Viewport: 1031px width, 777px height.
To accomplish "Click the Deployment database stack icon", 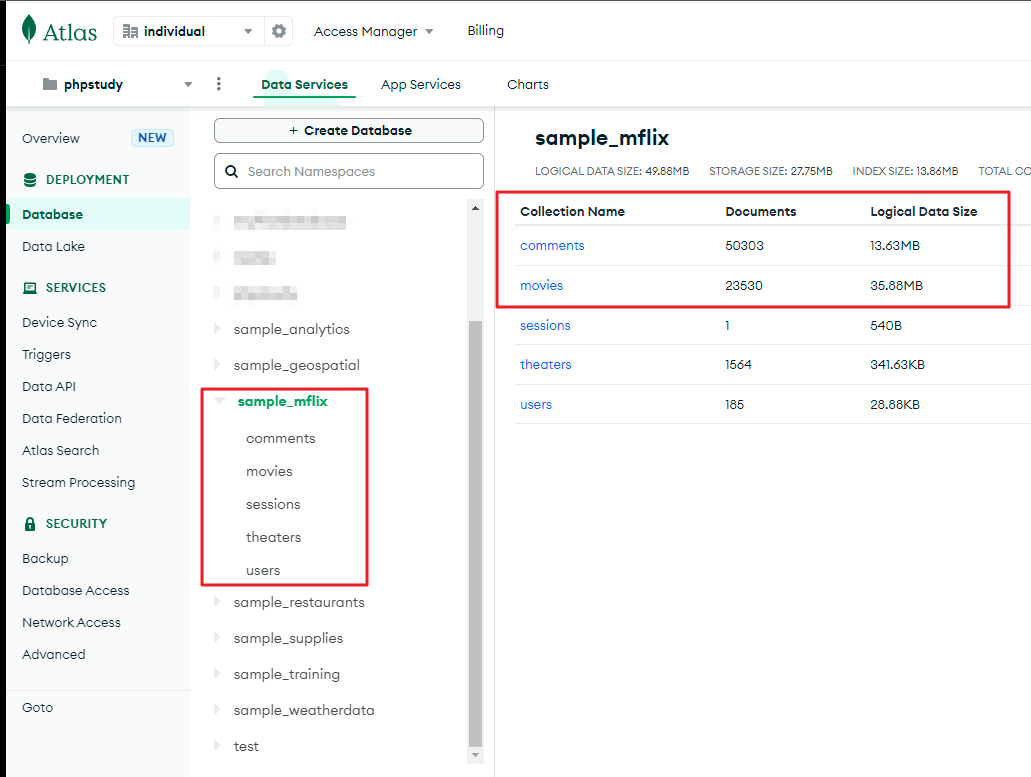I will (x=29, y=180).
